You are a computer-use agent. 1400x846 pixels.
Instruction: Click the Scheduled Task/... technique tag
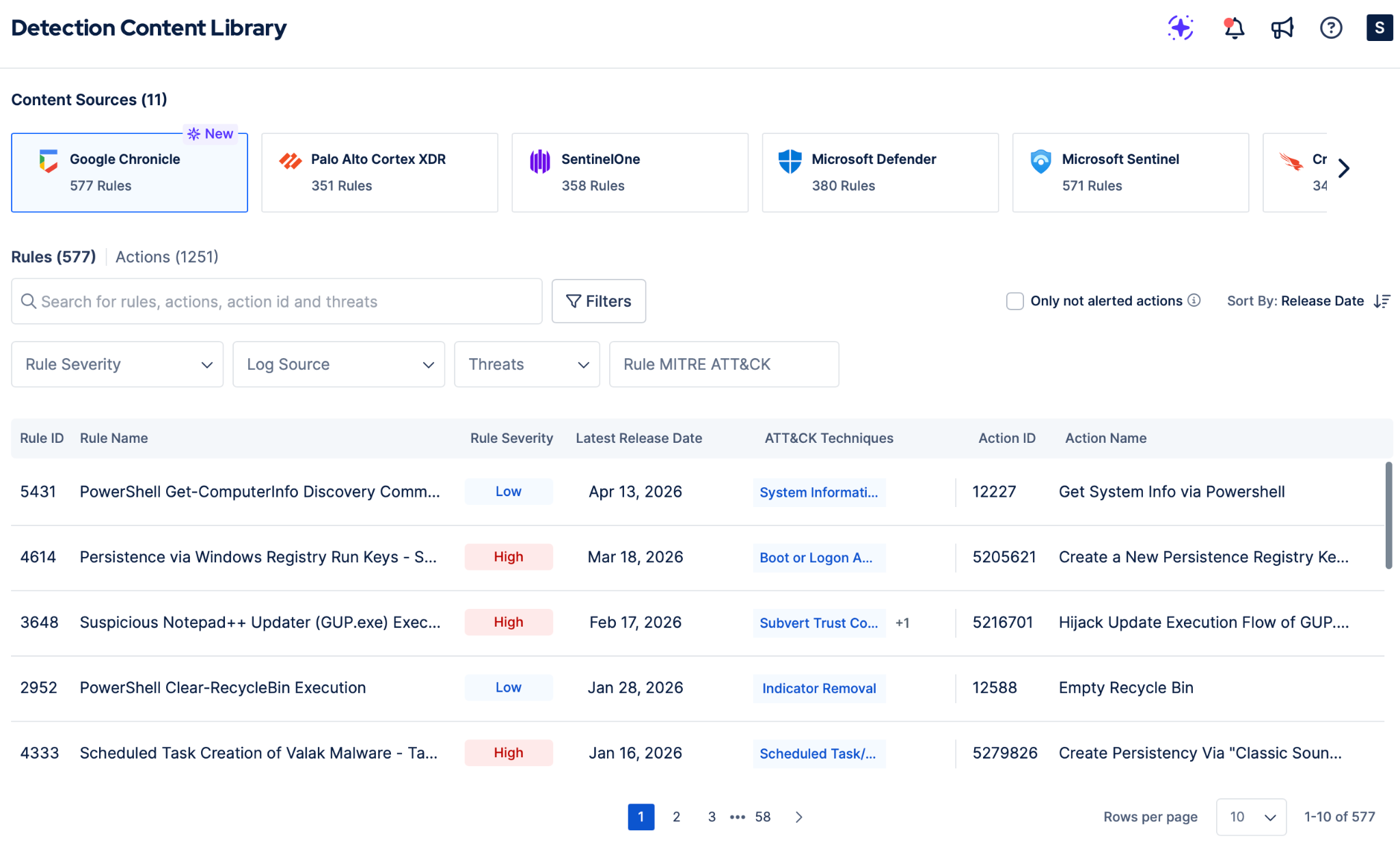819,753
